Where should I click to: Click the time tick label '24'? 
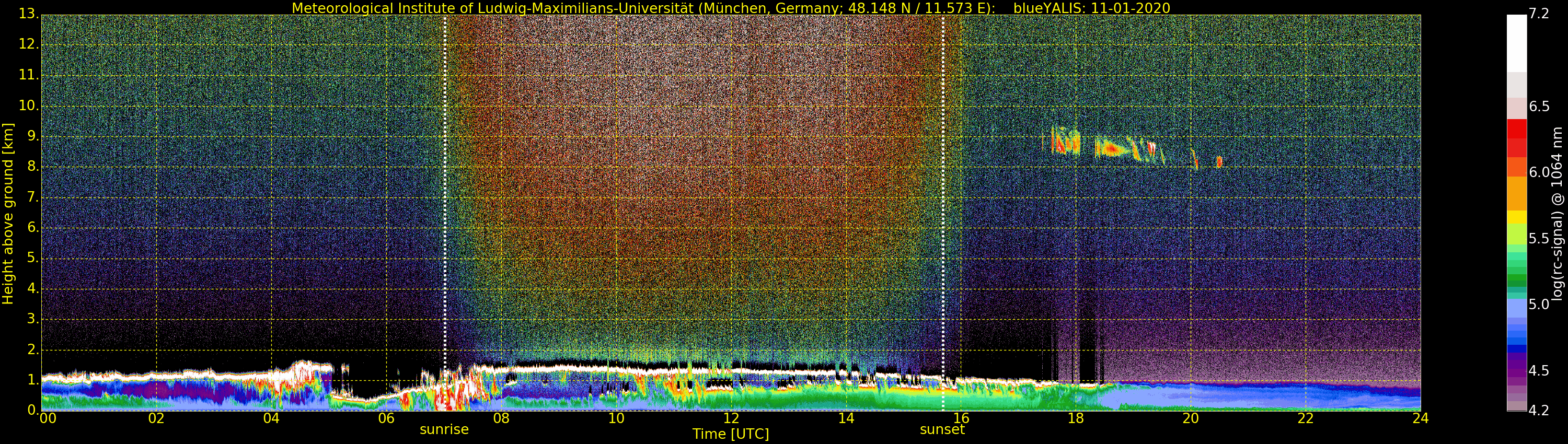(1421, 418)
